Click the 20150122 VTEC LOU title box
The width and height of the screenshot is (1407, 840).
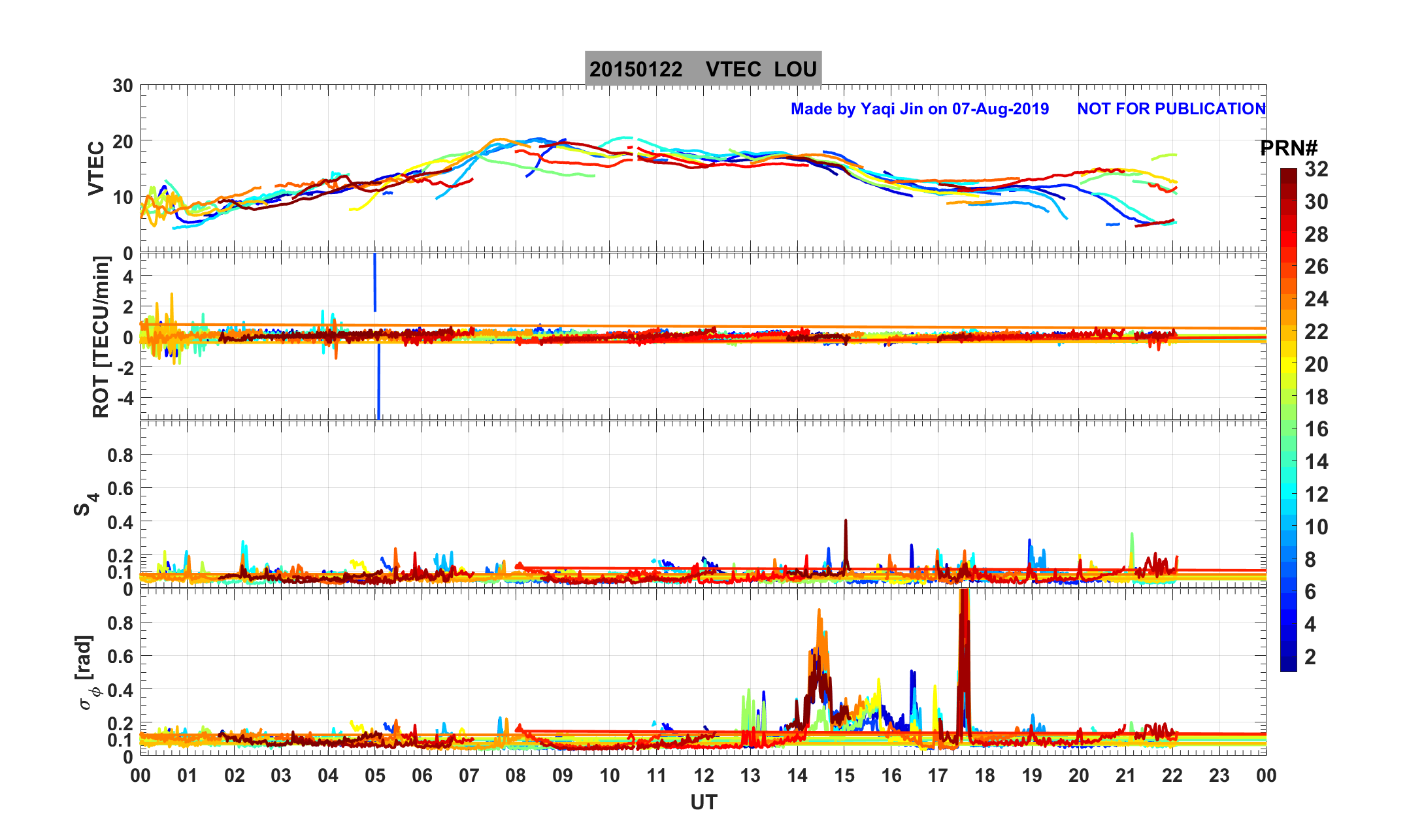[x=703, y=69]
